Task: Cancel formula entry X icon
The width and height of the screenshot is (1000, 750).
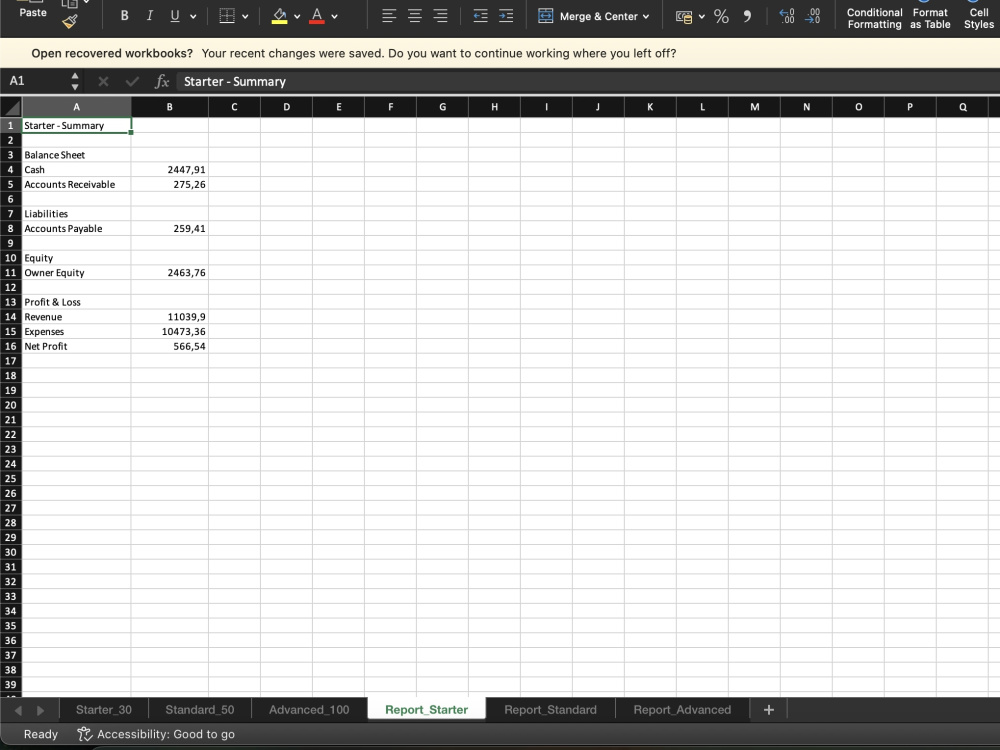Action: (x=103, y=81)
